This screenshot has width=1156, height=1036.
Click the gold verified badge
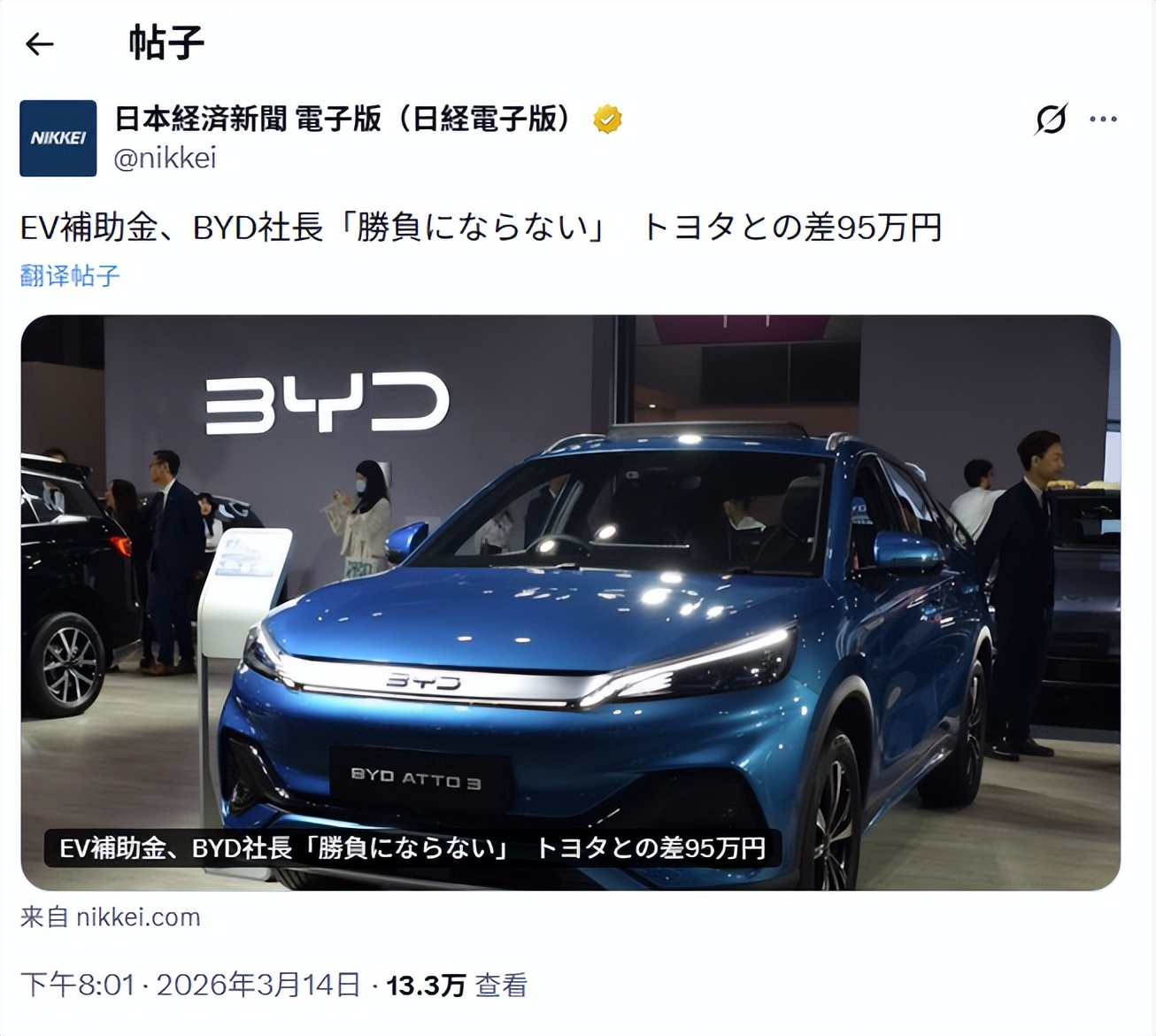[x=607, y=119]
